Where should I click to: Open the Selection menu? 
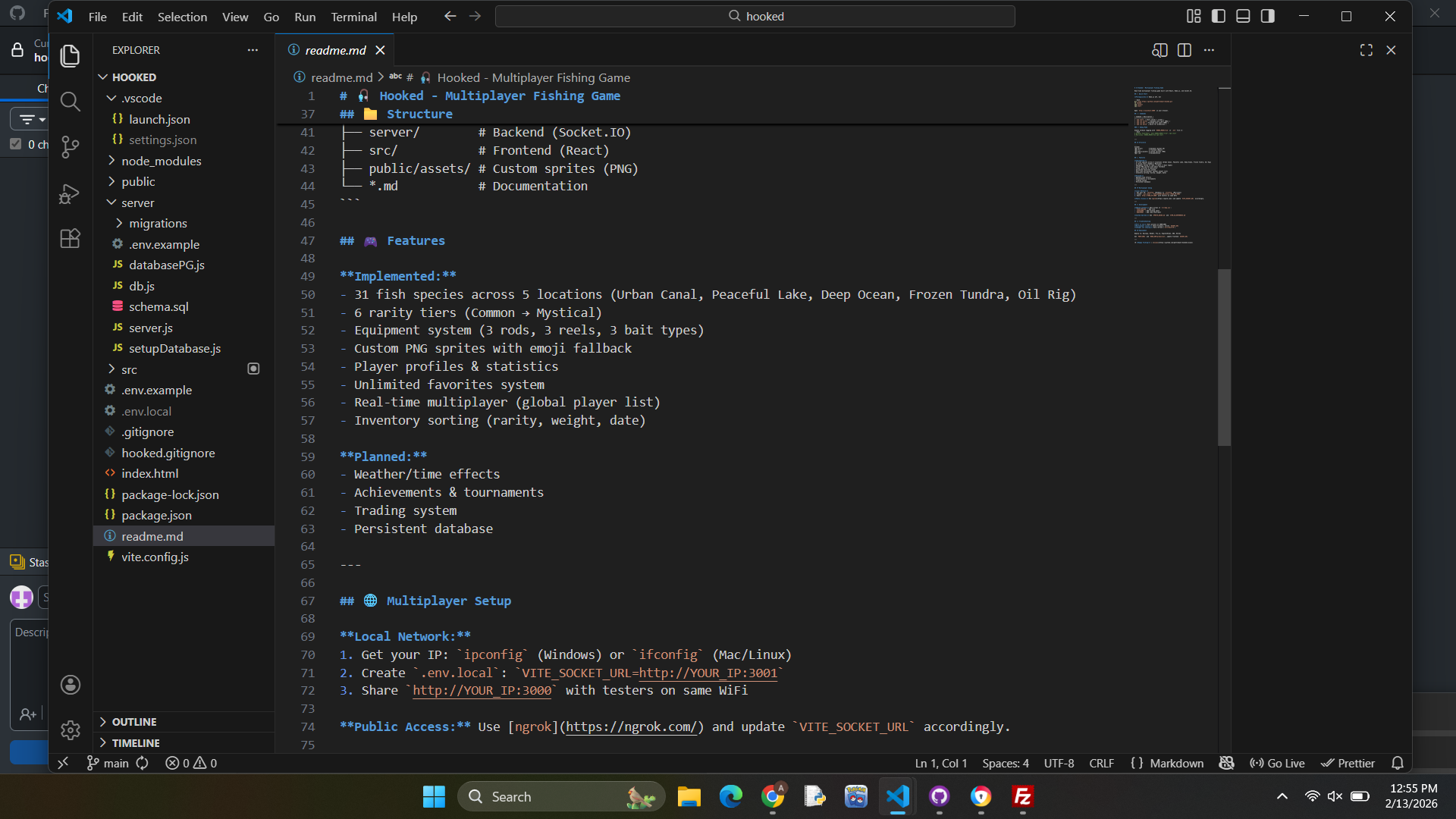pyautogui.click(x=182, y=17)
